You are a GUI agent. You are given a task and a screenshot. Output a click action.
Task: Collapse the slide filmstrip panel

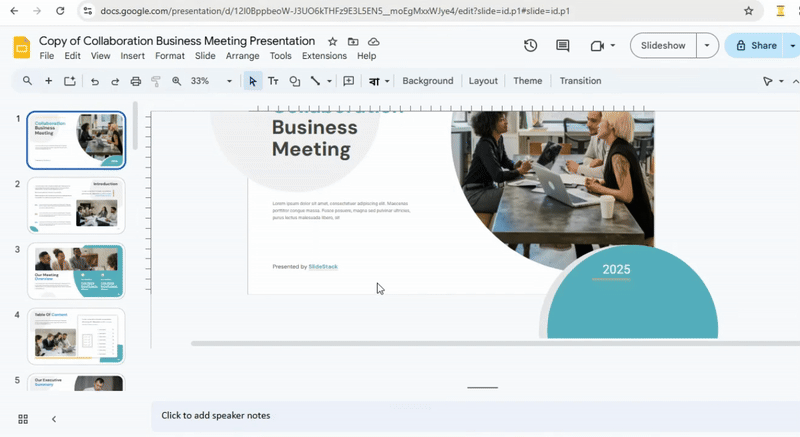(54, 419)
